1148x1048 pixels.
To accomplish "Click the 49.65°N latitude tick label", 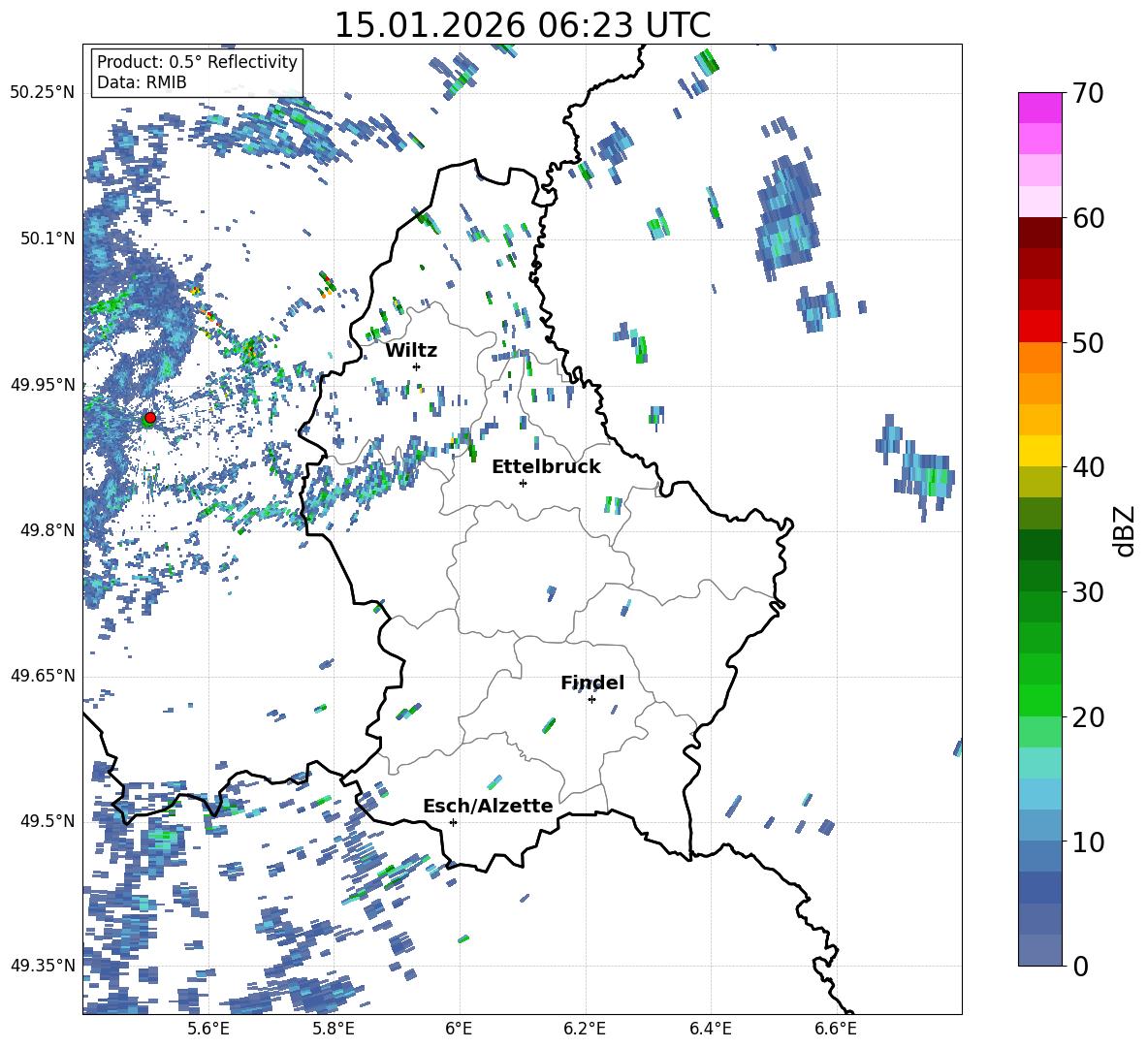I will pos(43,676).
